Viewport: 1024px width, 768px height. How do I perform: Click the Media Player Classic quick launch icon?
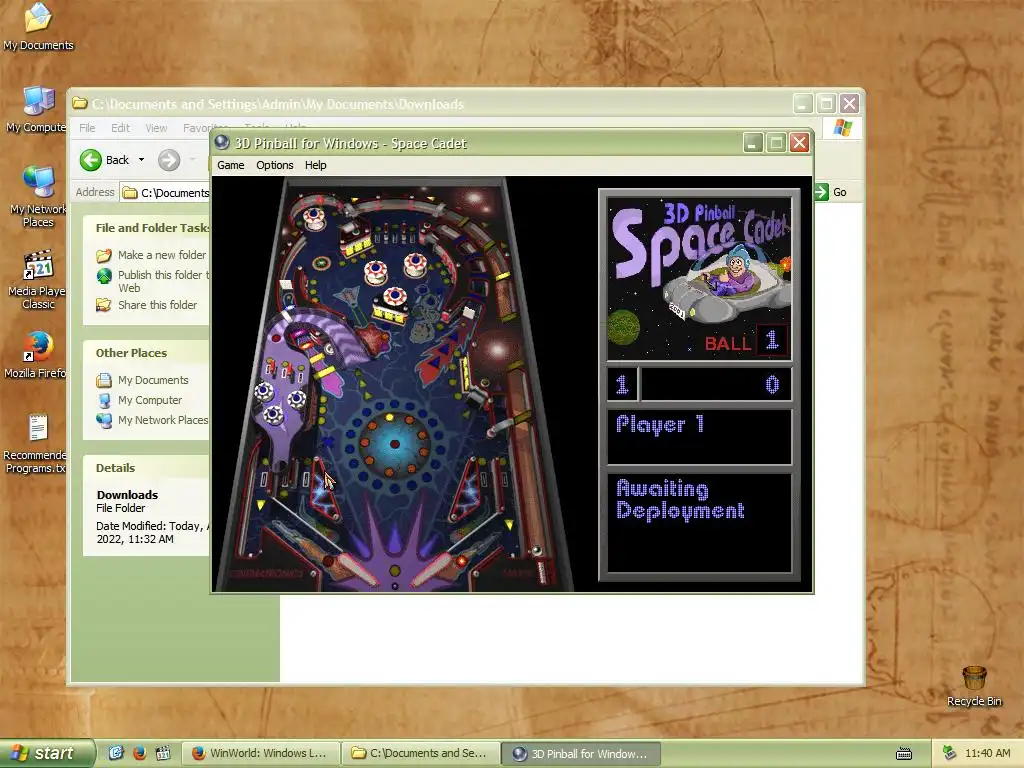pos(163,753)
